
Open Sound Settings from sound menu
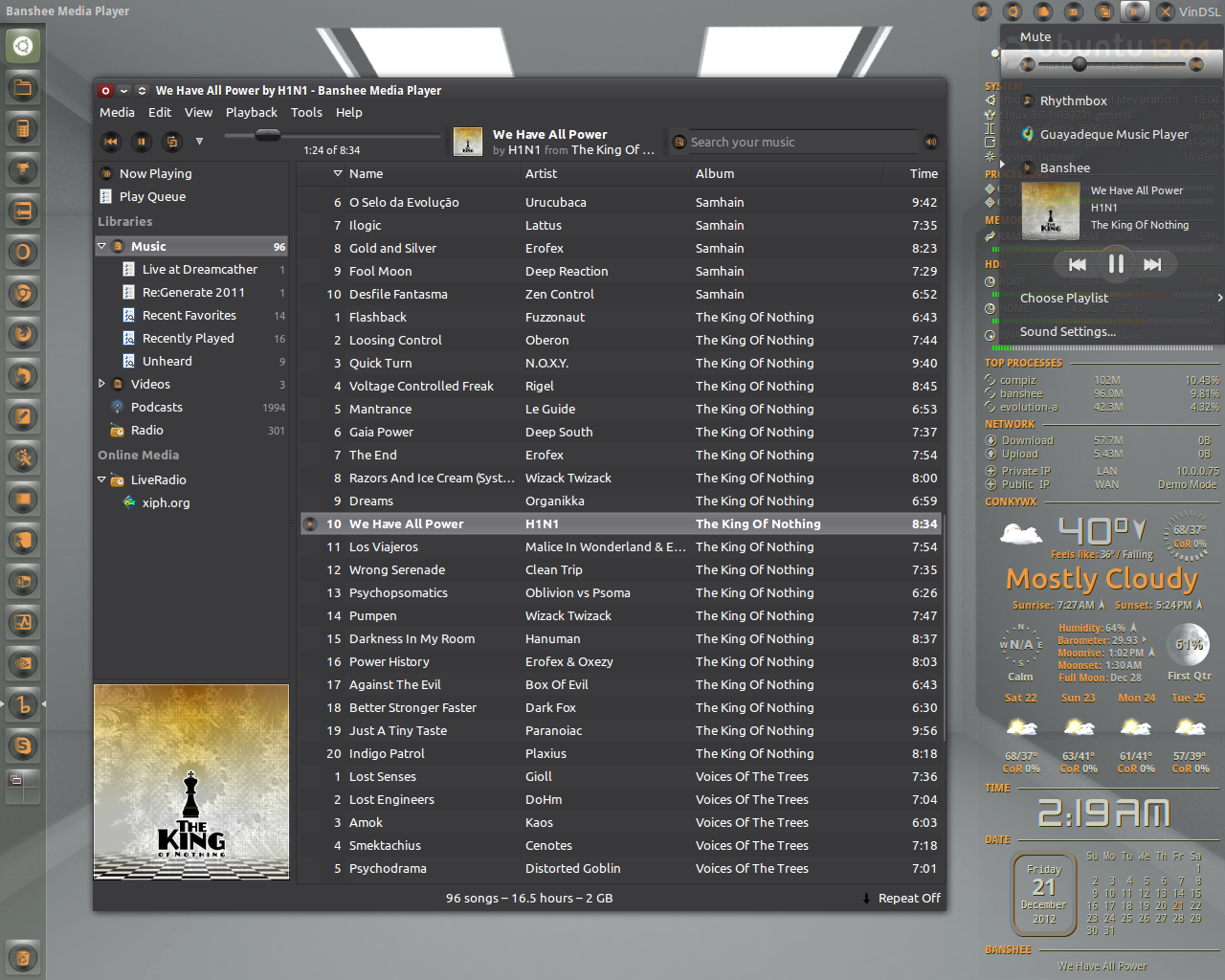pos(1112,331)
